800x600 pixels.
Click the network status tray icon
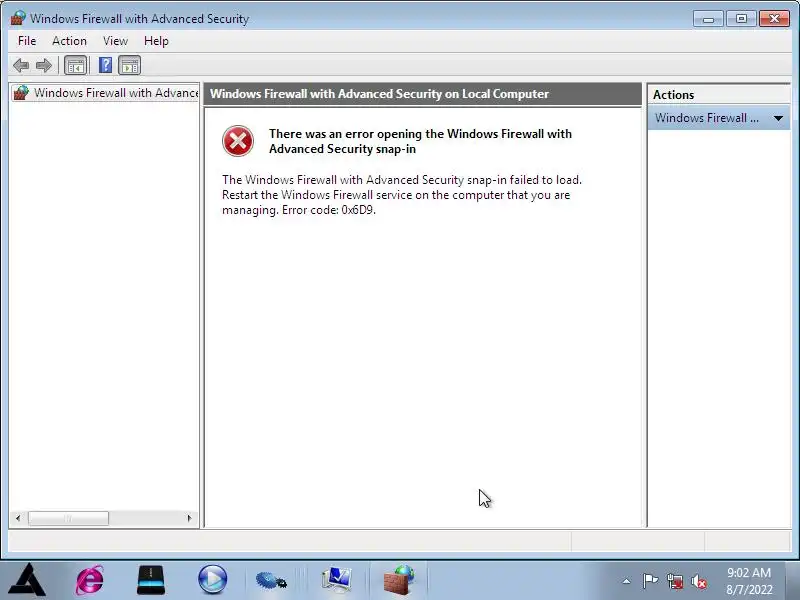[x=674, y=581]
